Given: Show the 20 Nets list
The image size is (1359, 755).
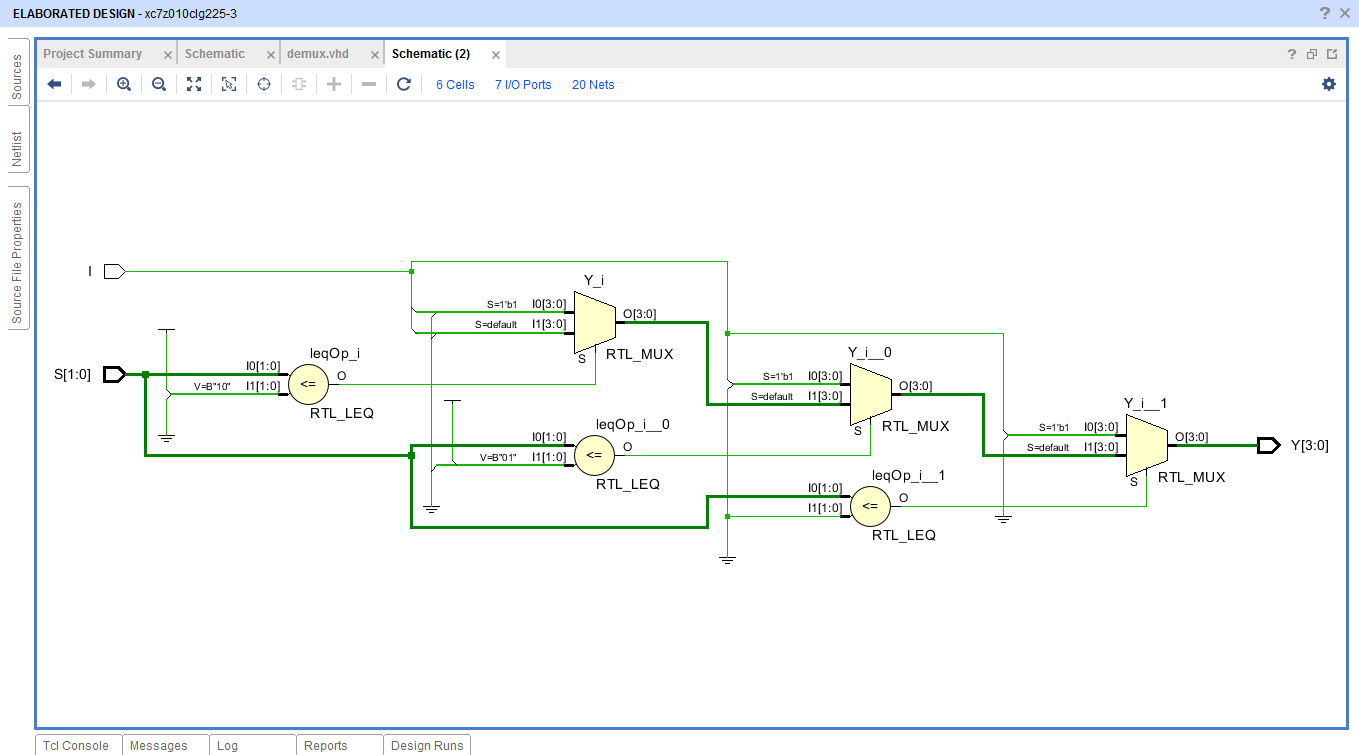Looking at the screenshot, I should pyautogui.click(x=593, y=85).
